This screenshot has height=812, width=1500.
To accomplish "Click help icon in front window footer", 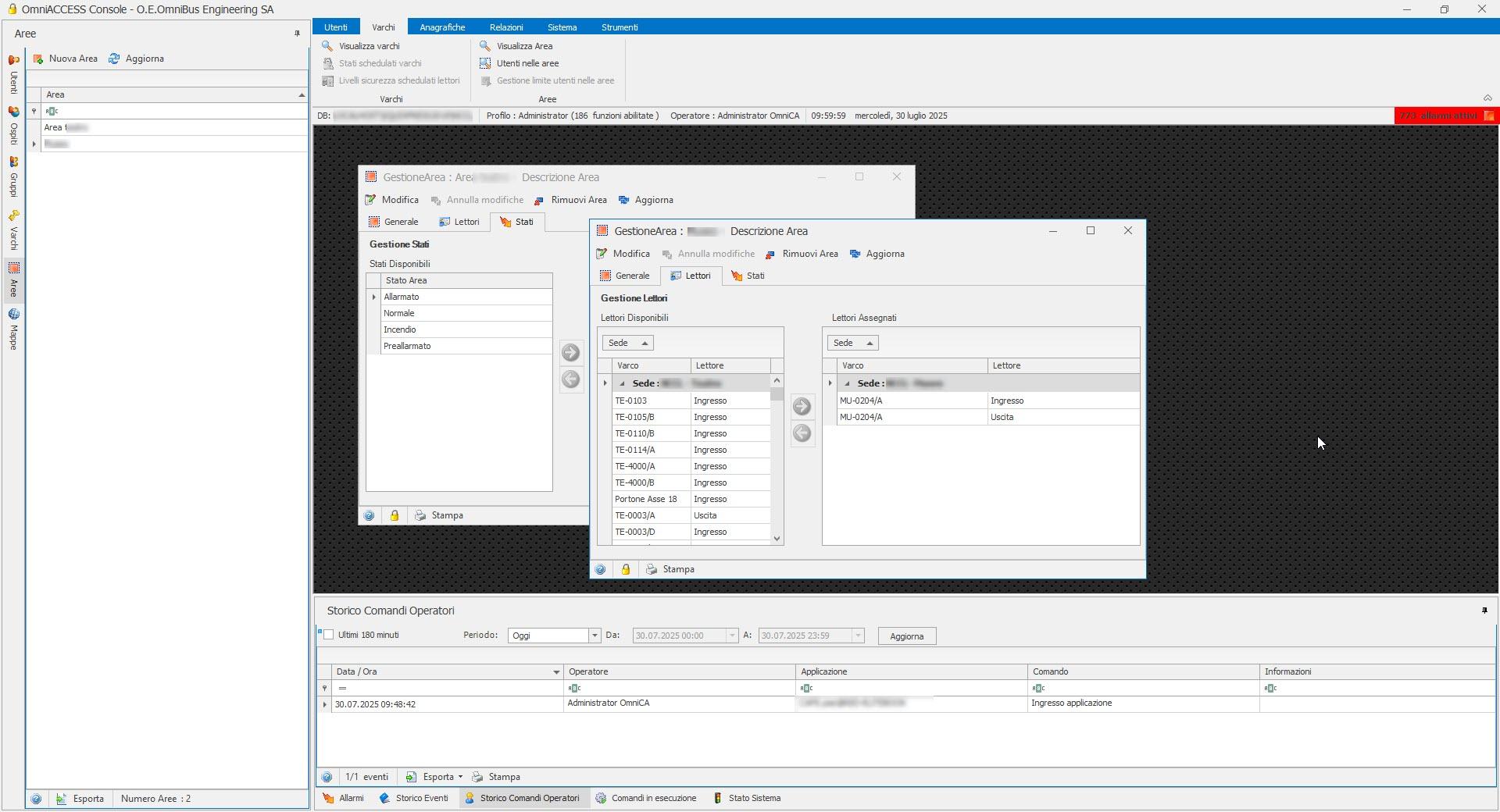I will tap(600, 569).
